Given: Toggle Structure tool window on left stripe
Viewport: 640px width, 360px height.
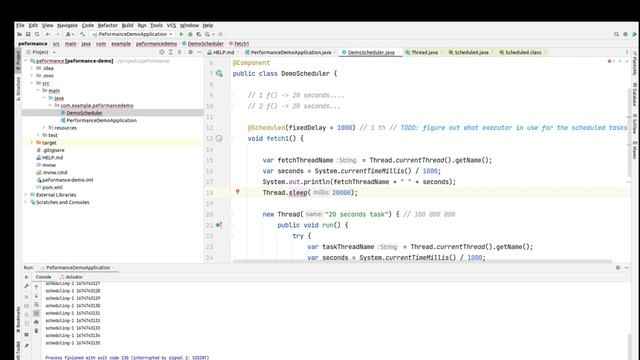Looking at the screenshot, I should tap(18, 89).
